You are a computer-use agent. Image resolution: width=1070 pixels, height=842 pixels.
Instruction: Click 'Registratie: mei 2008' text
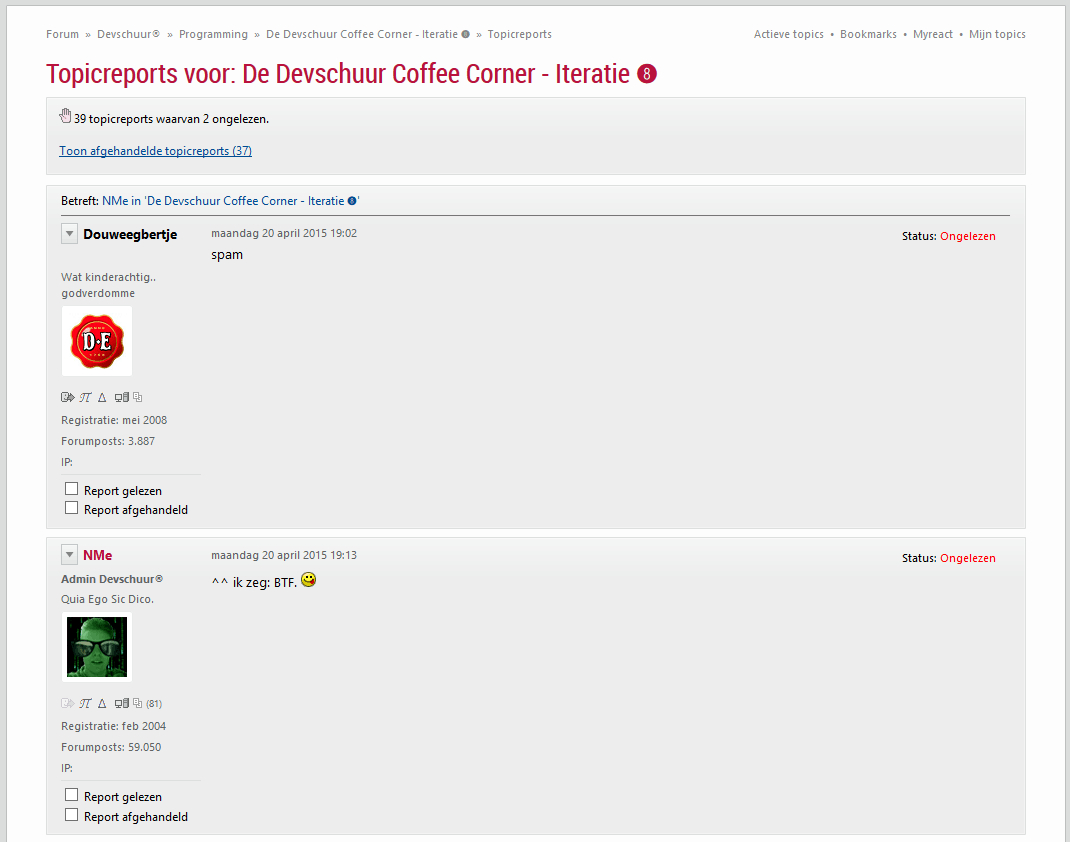point(114,420)
